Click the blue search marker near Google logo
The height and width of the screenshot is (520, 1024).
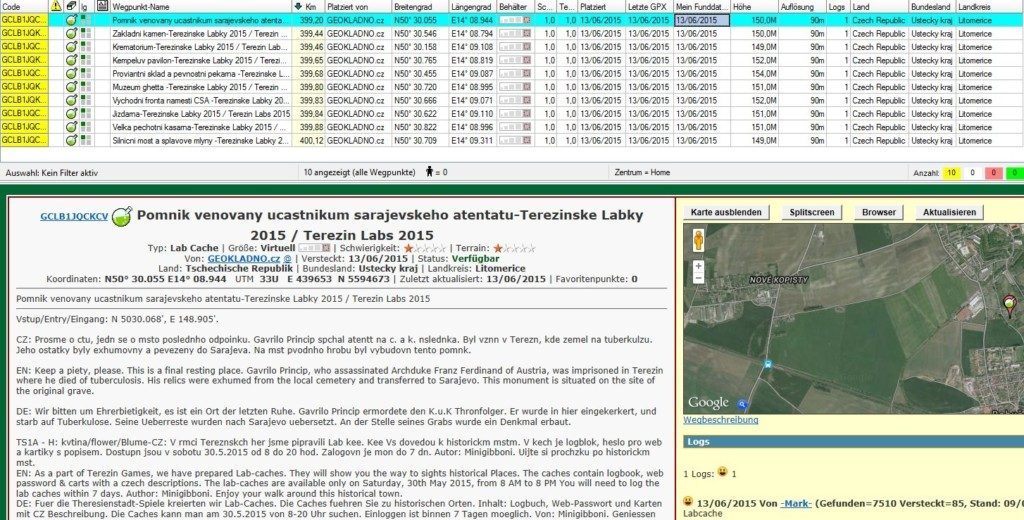(742, 404)
